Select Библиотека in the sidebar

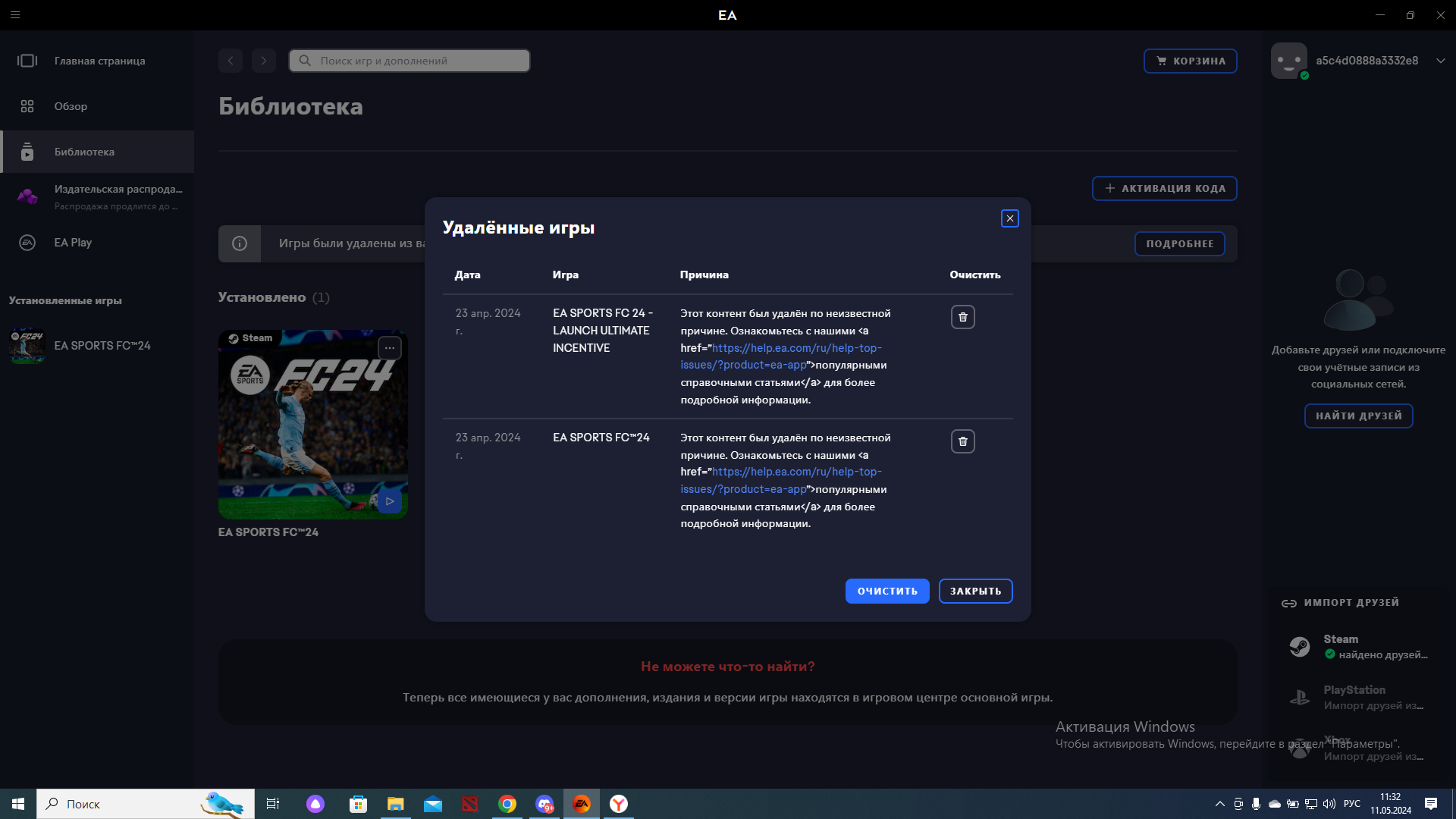point(97,152)
